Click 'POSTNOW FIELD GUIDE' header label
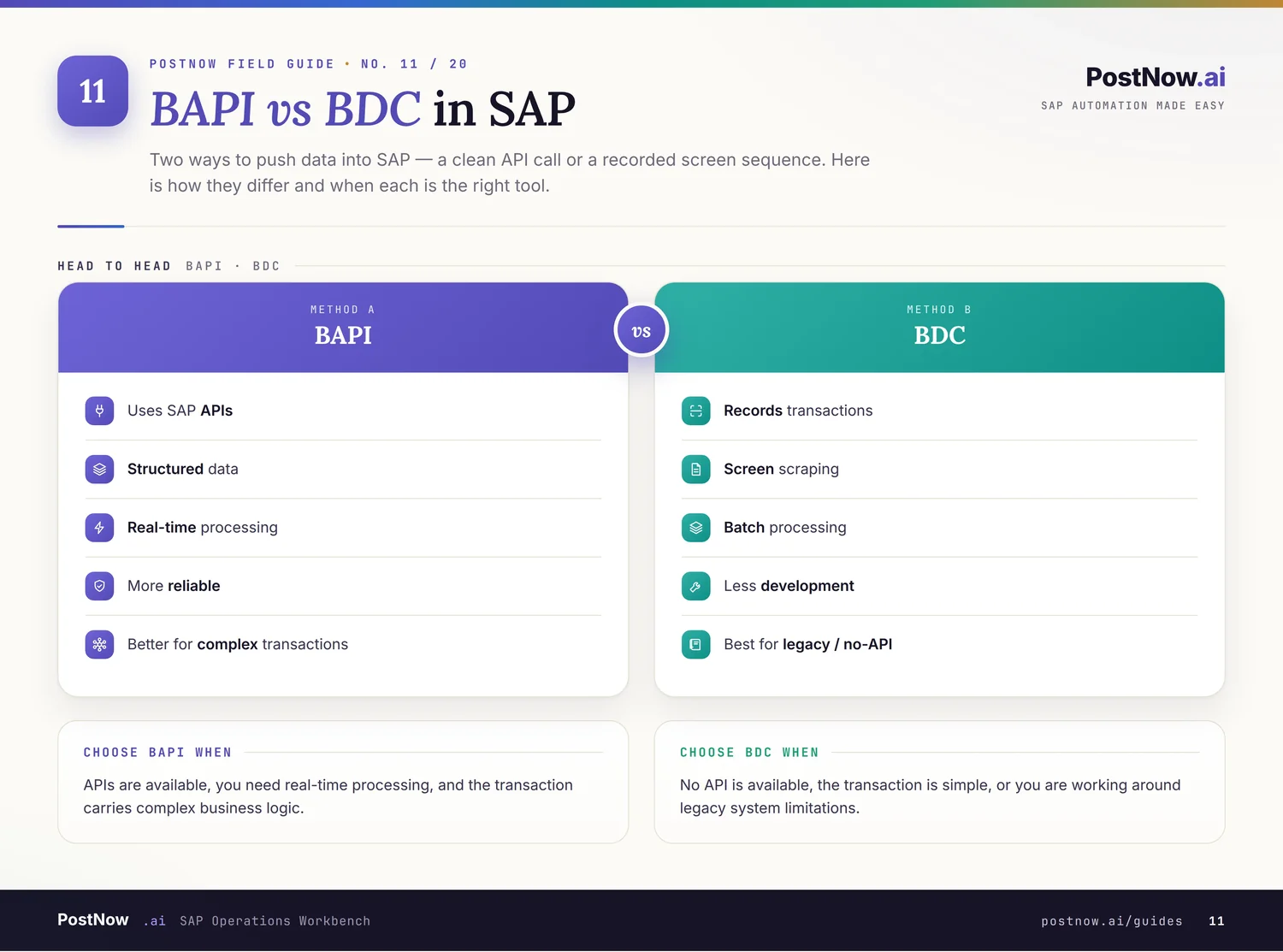1283x952 pixels. tap(242, 64)
